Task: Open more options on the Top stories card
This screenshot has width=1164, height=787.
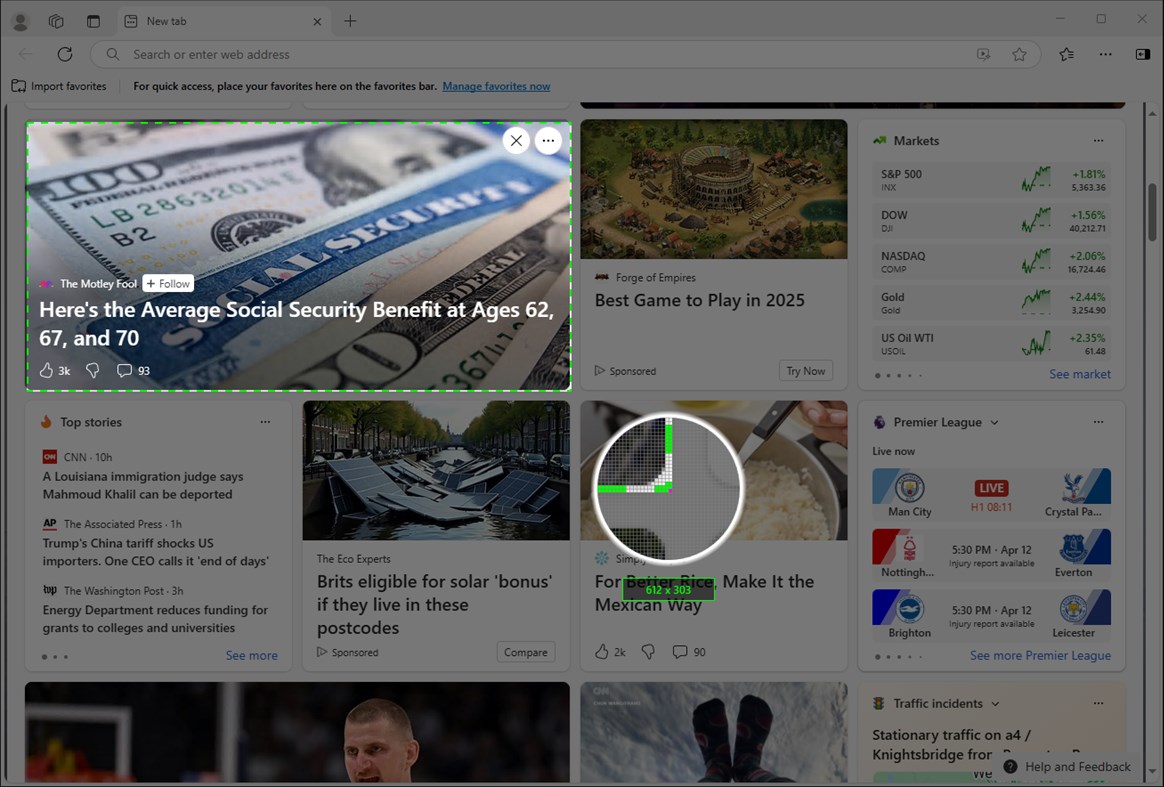Action: click(265, 422)
